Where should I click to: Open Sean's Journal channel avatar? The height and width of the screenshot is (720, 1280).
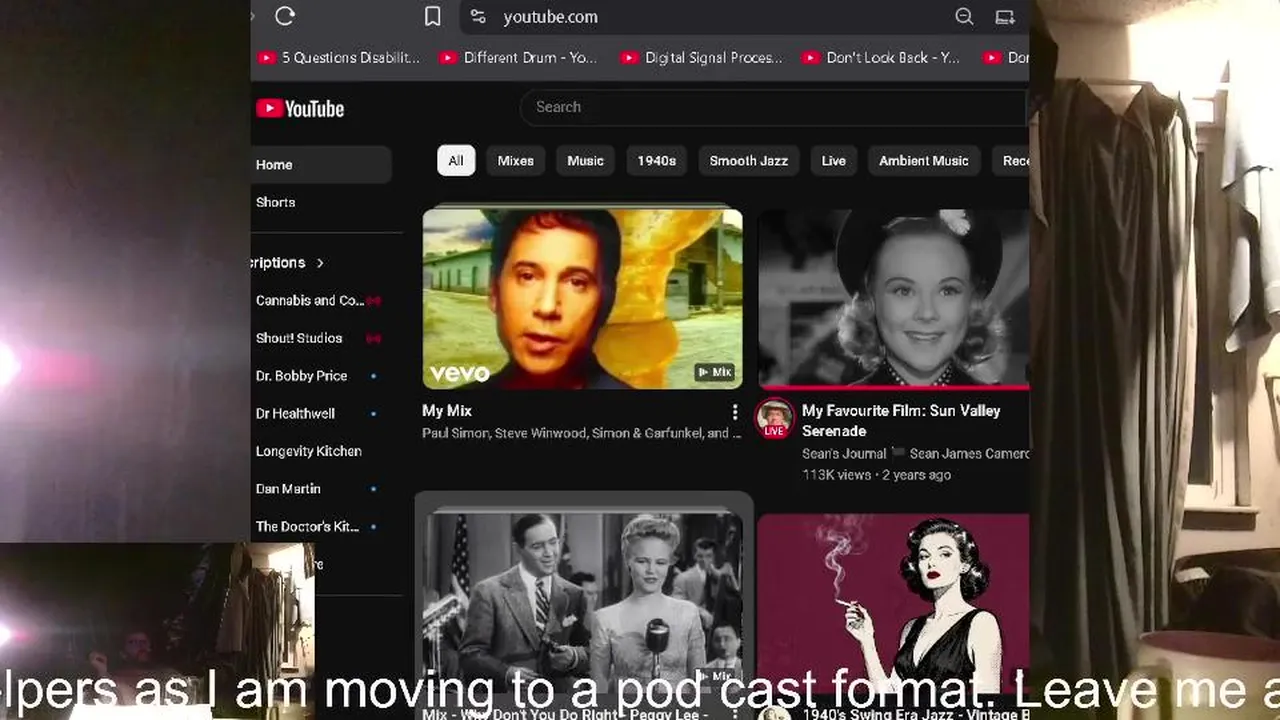coord(774,418)
